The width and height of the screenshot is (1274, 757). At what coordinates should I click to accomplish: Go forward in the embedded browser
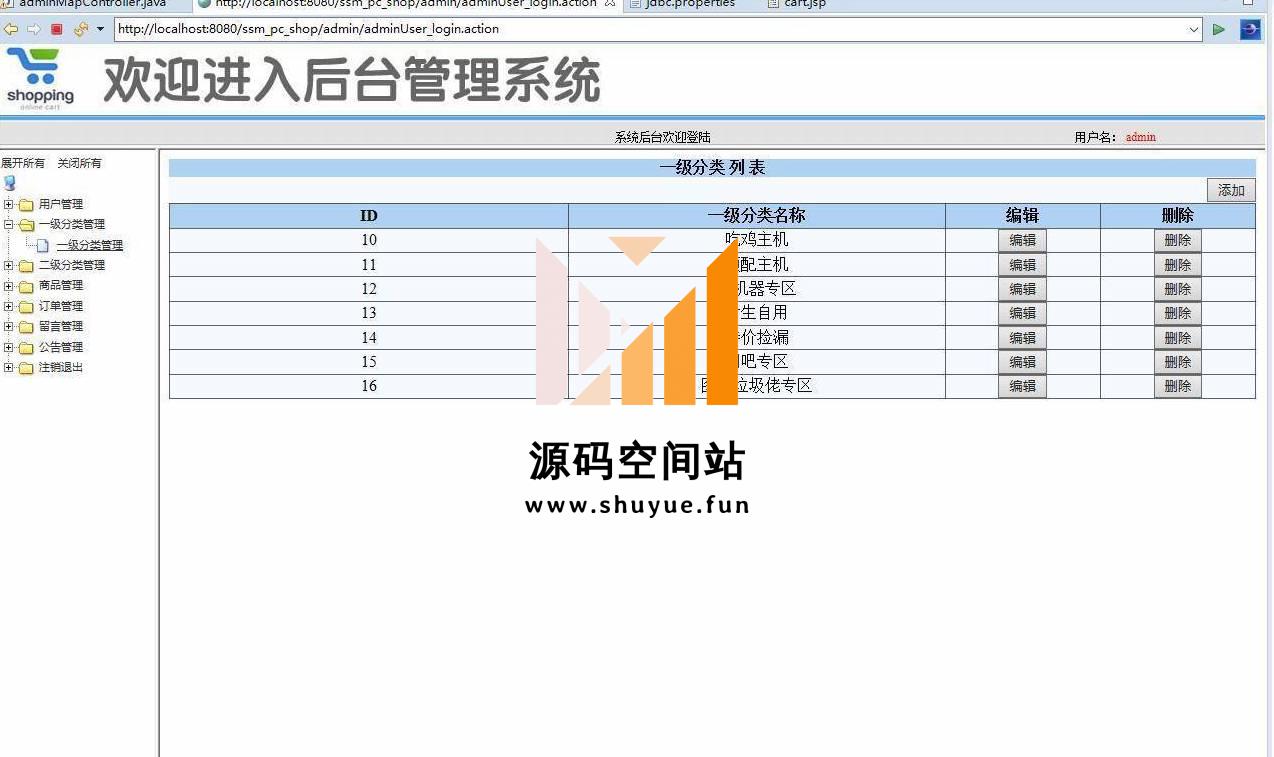point(34,29)
